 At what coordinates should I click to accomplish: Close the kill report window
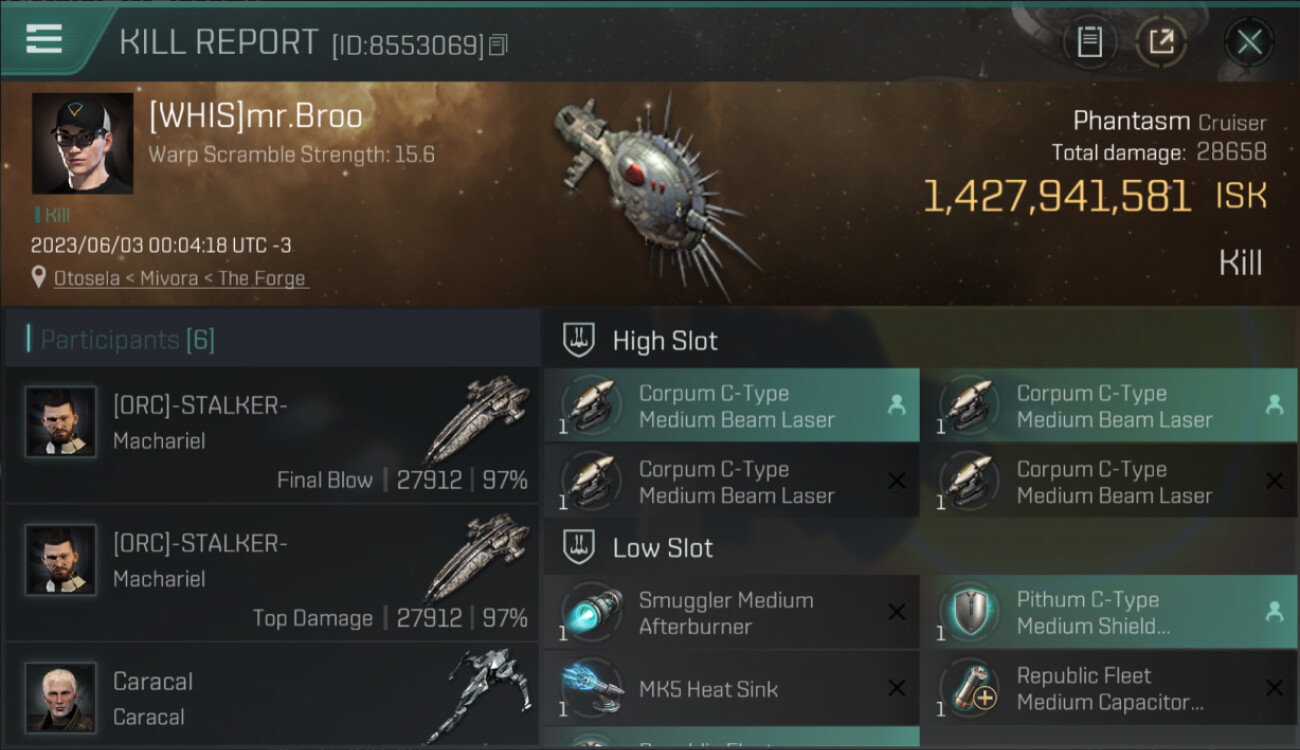tap(1249, 42)
